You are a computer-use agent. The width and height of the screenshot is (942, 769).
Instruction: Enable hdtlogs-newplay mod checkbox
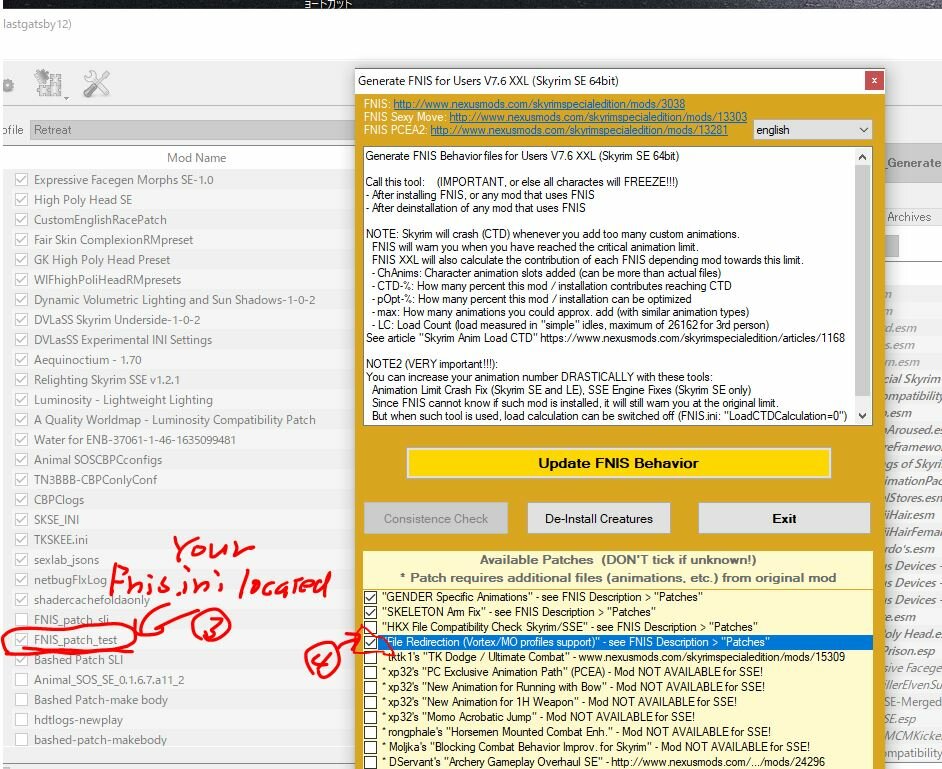click(21, 719)
